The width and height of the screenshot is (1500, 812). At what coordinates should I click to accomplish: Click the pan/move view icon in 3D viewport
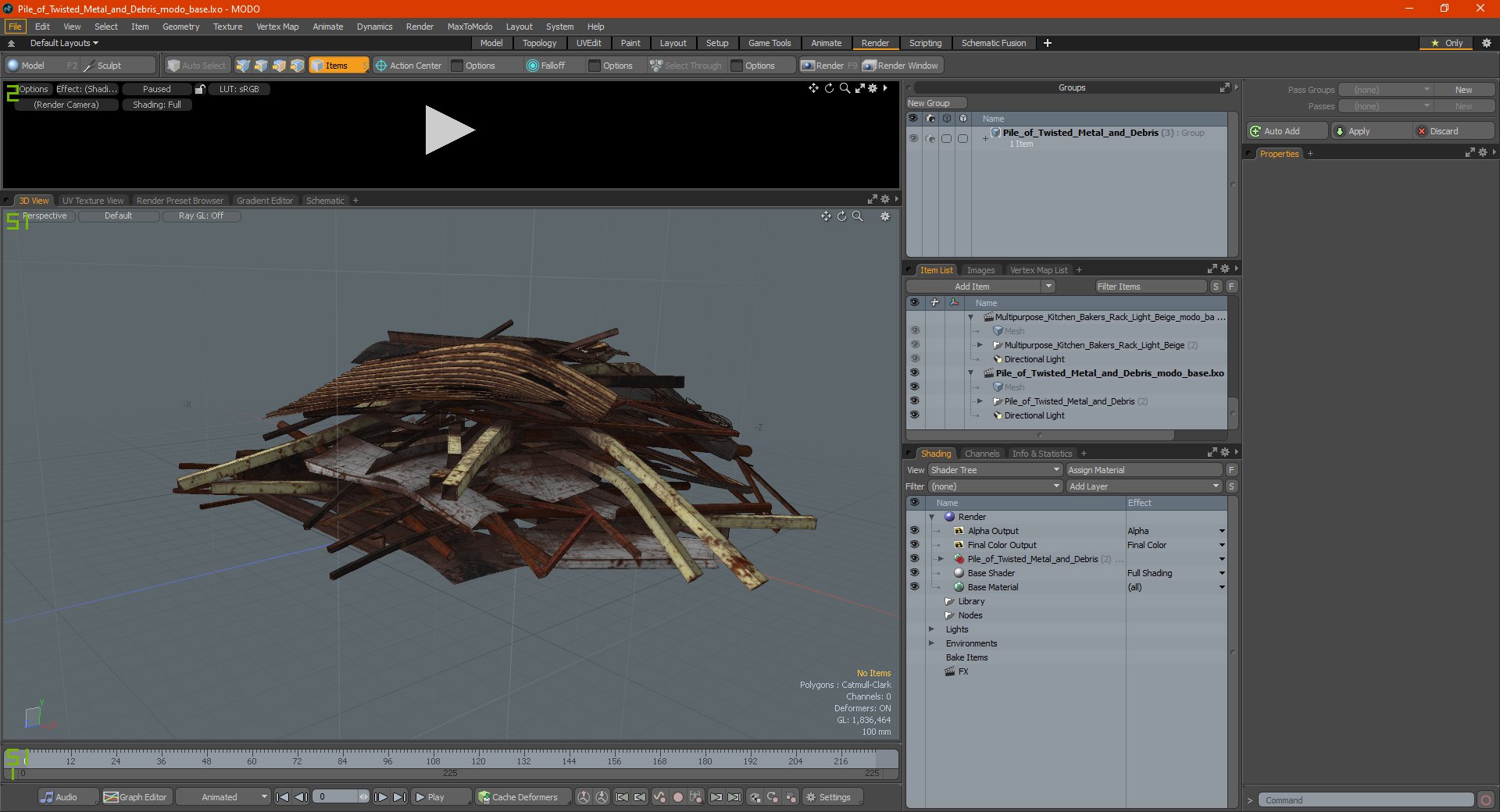click(826, 216)
